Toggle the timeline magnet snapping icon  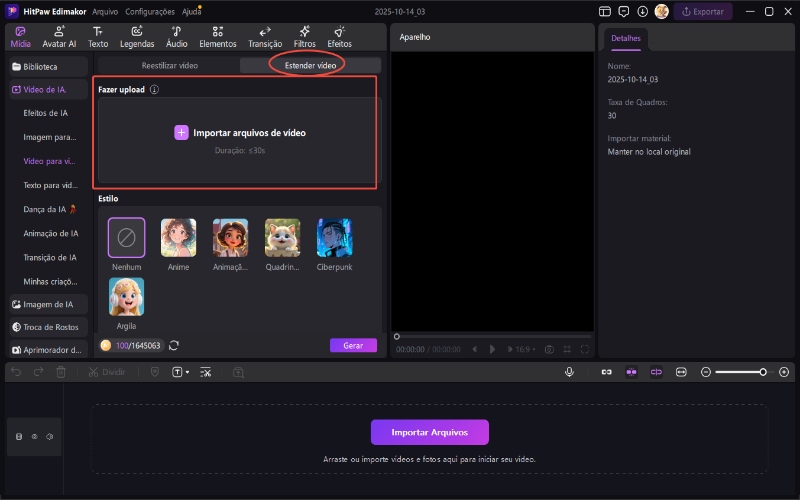631,372
